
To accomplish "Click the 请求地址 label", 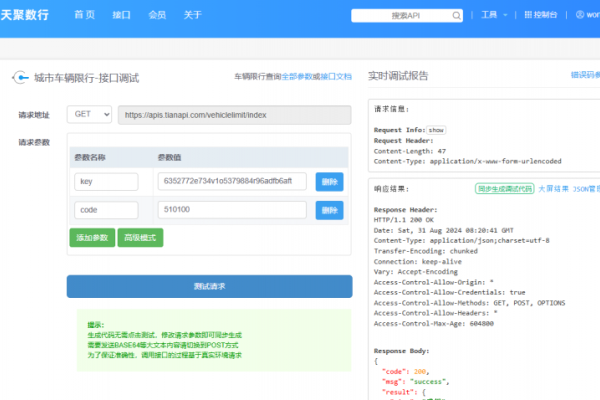I will (34, 115).
